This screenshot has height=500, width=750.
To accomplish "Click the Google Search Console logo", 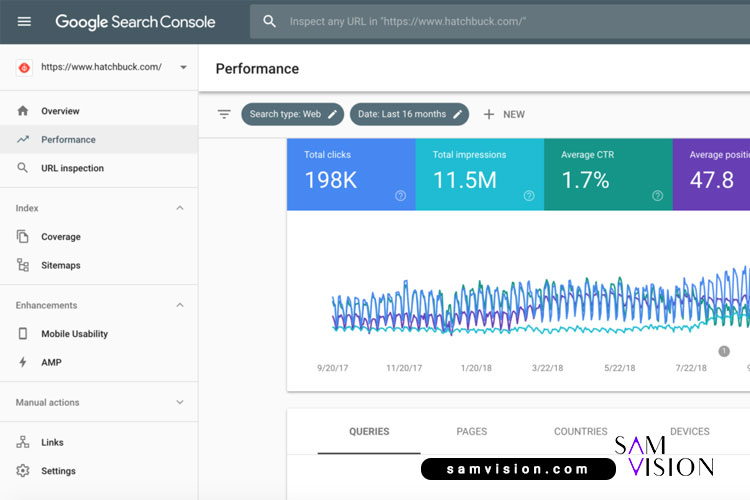I will (x=135, y=22).
